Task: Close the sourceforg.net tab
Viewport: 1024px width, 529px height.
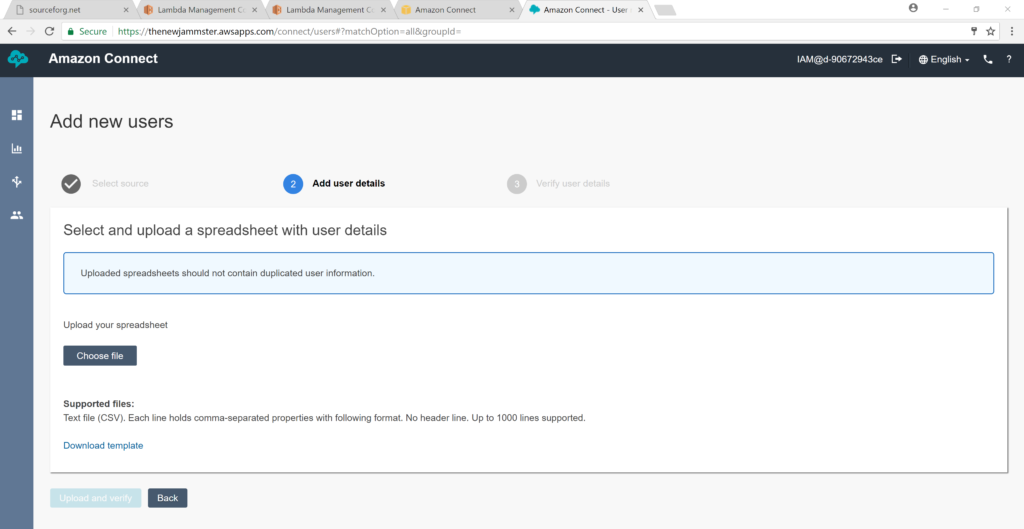Action: pos(126,10)
